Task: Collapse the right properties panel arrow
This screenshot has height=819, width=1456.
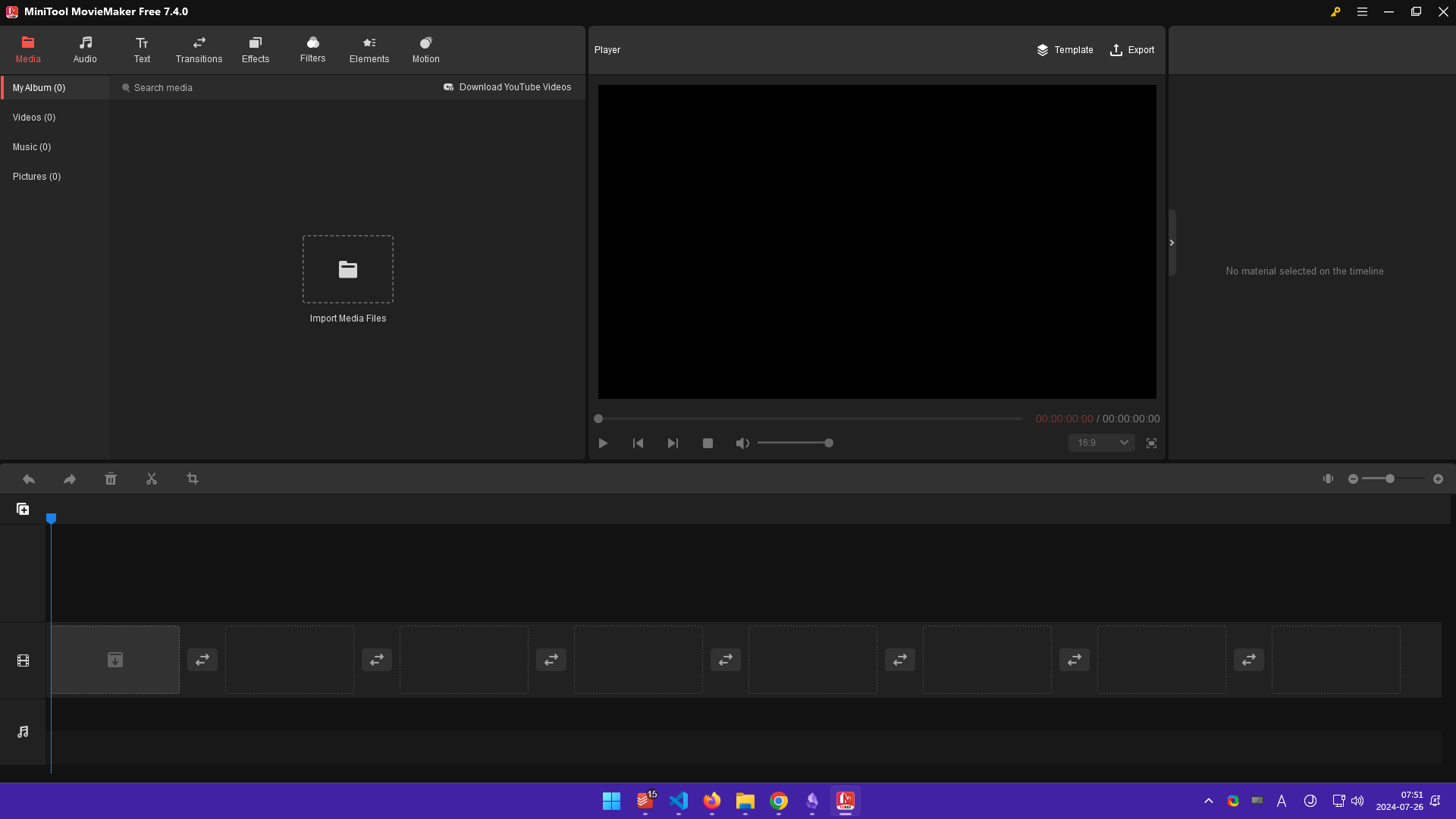Action: coord(1172,243)
